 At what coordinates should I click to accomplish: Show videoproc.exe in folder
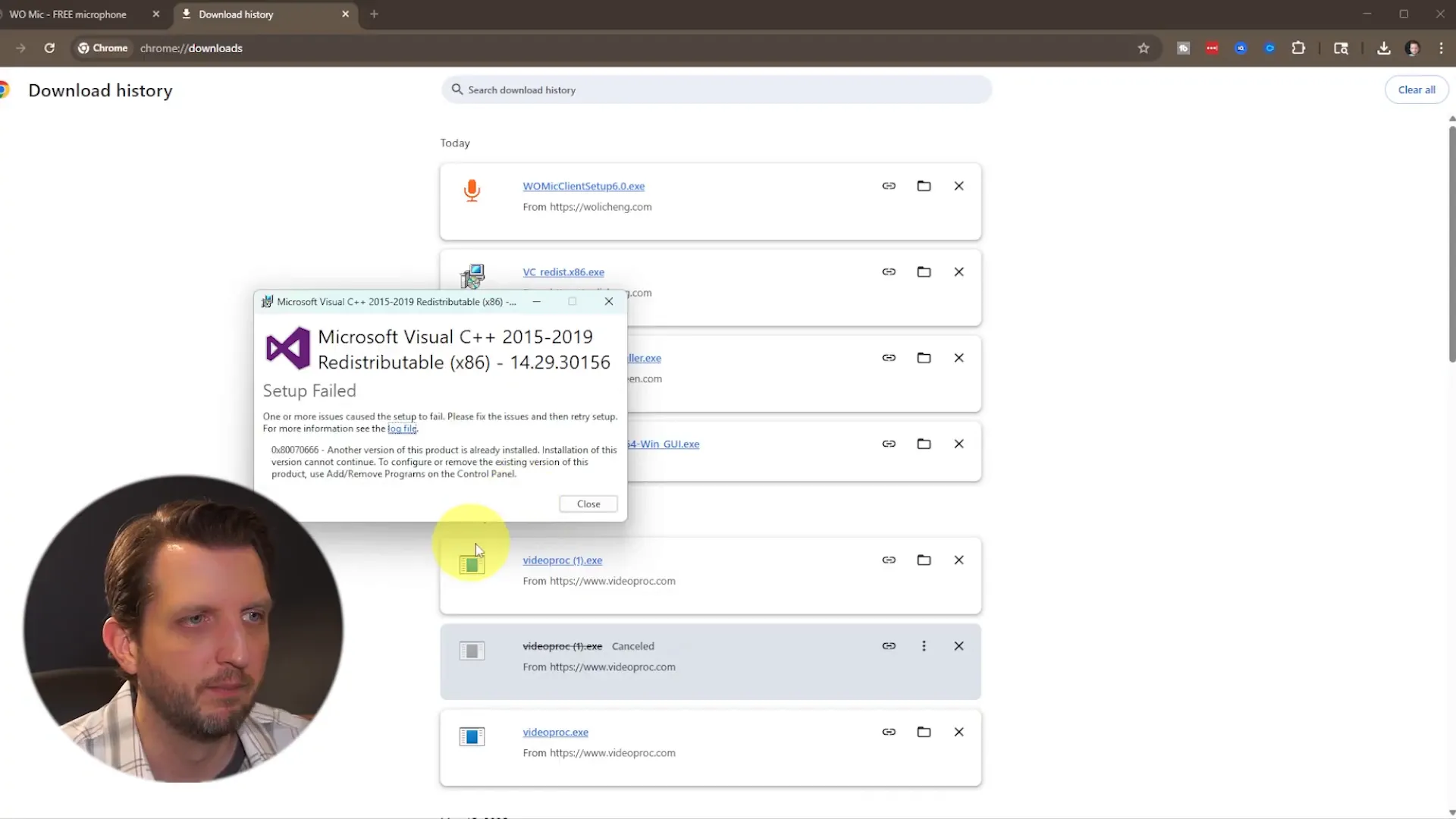[x=924, y=732]
